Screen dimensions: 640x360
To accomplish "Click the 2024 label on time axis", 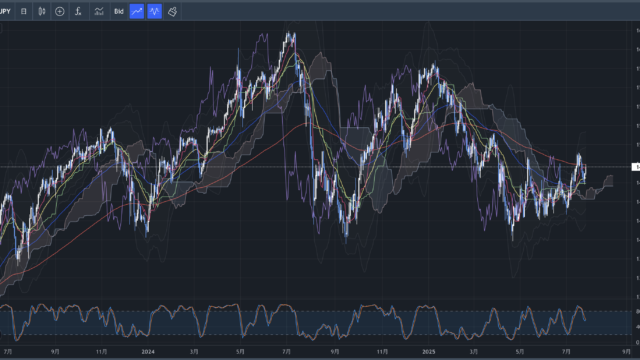I will 148,351.
